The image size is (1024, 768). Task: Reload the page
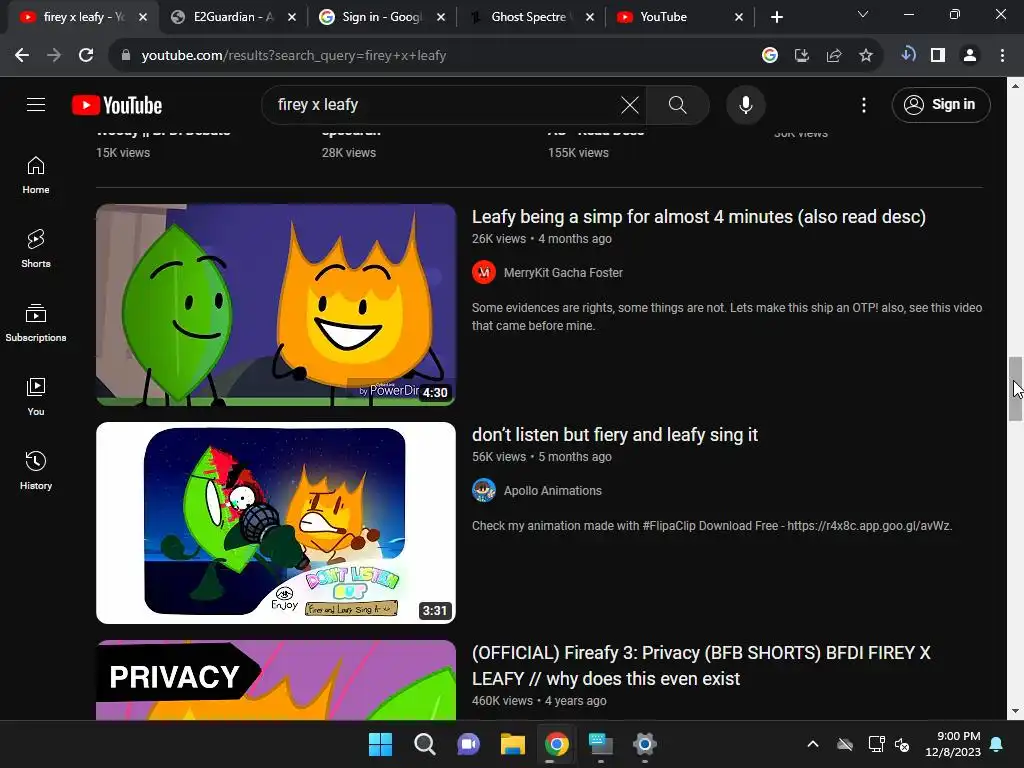coord(86,56)
